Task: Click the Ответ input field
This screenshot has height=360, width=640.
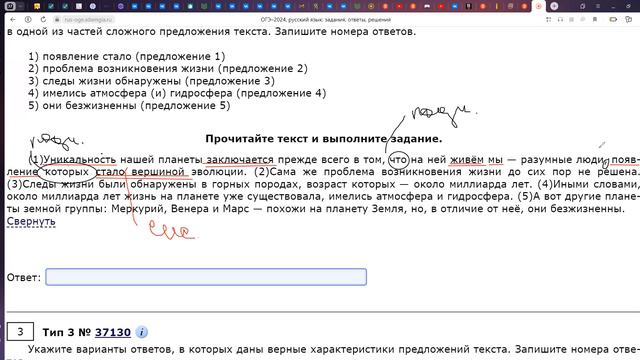Action: pos(206,277)
